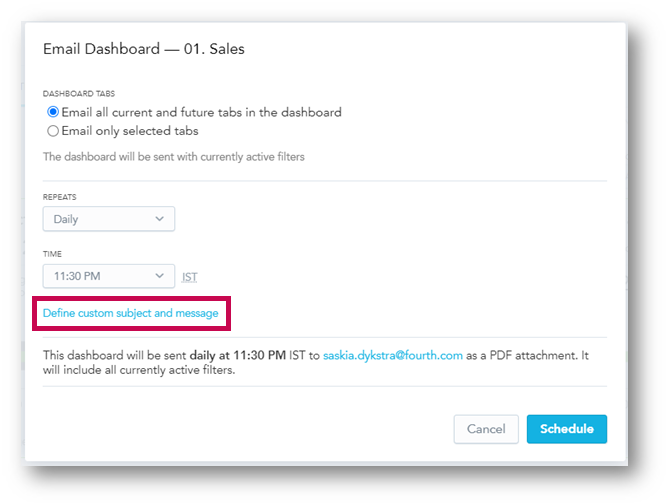Click the chevron arrow in Daily dropdown
Screen dimensions: 670x503
(x=159, y=219)
